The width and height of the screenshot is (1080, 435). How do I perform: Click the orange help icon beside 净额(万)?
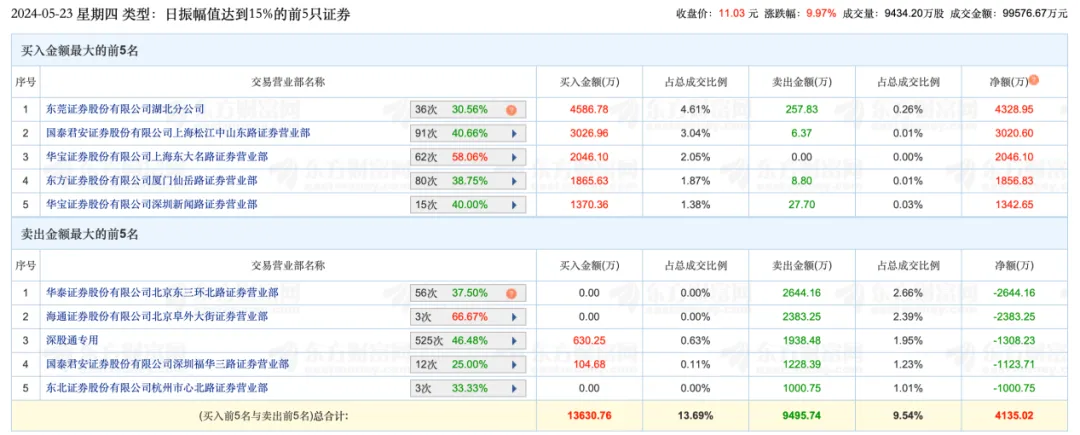click(x=1034, y=80)
